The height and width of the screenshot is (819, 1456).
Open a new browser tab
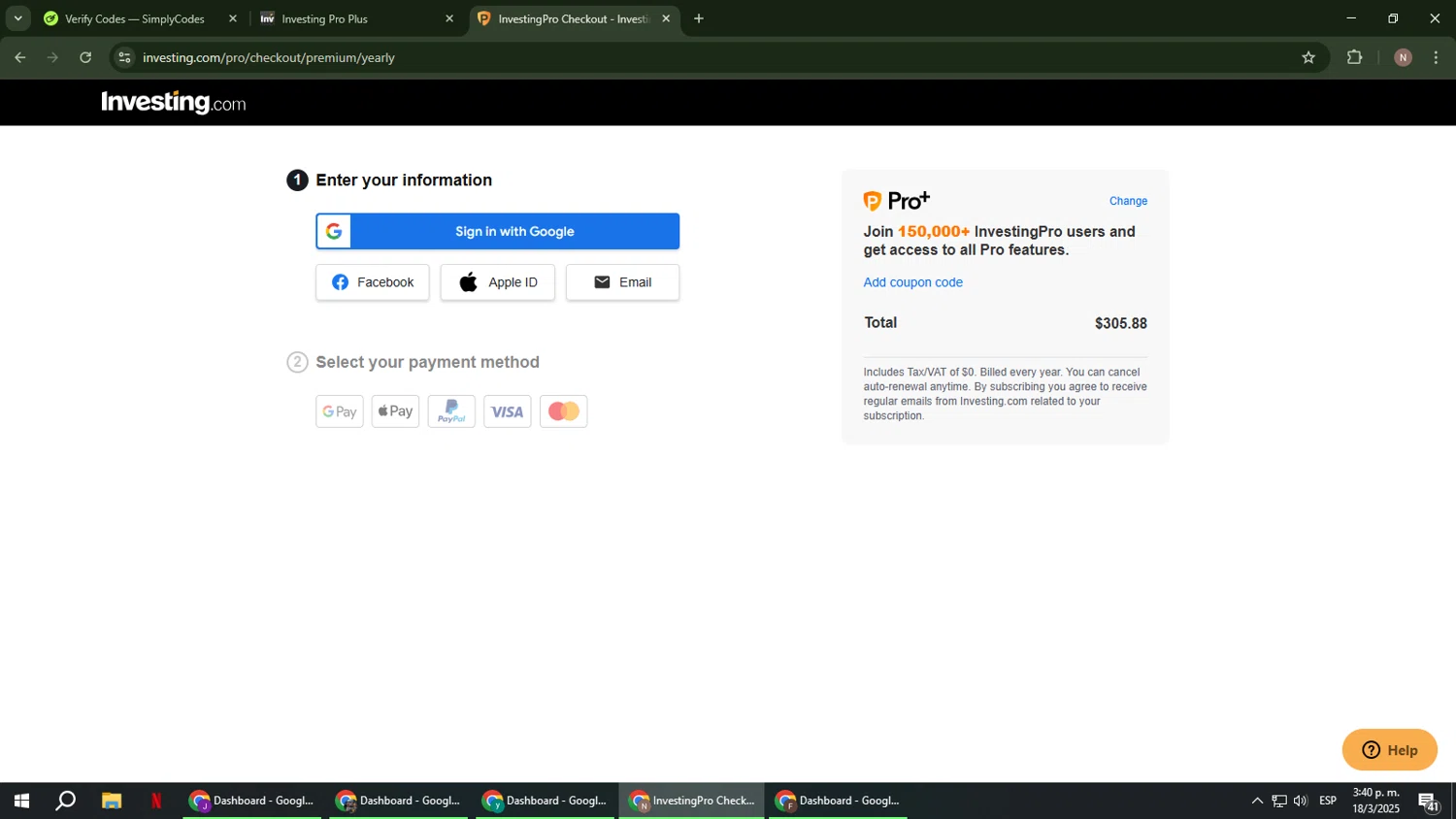point(699,18)
